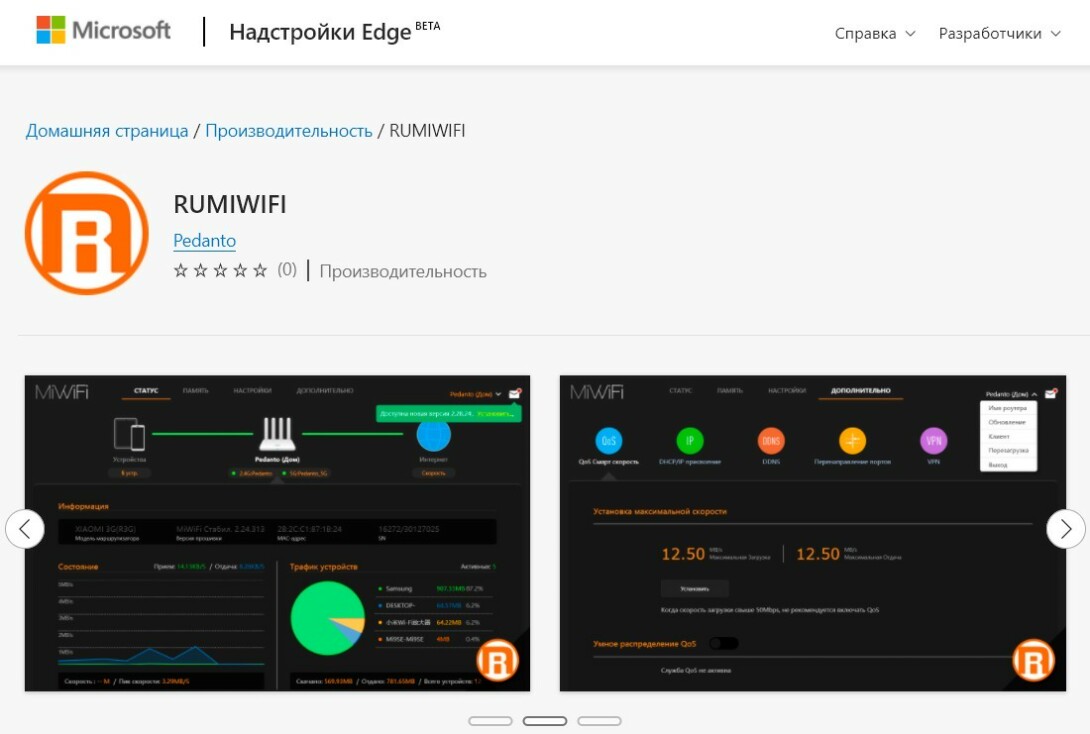Click the green IP circle icon
1090x734 pixels.
pos(690,441)
